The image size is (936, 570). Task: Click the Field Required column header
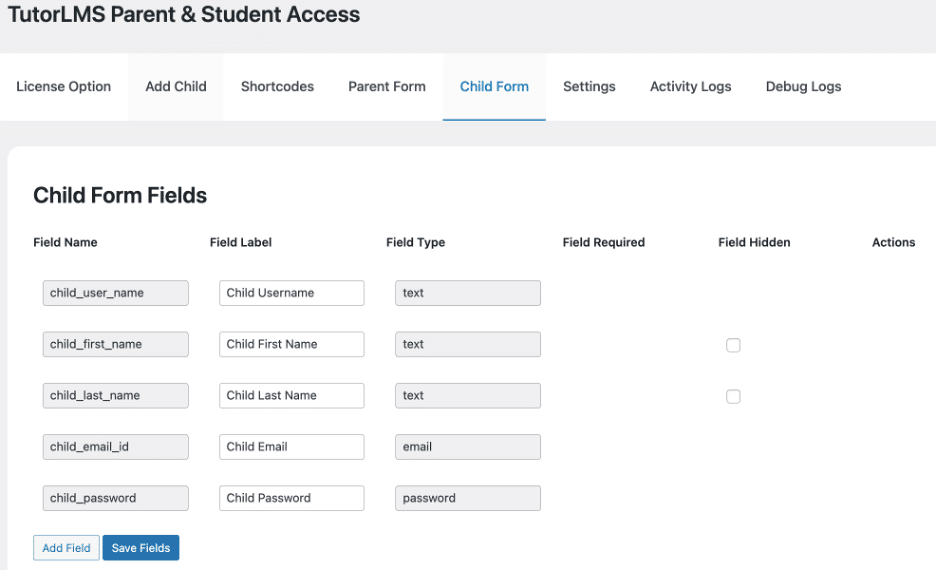(x=604, y=242)
